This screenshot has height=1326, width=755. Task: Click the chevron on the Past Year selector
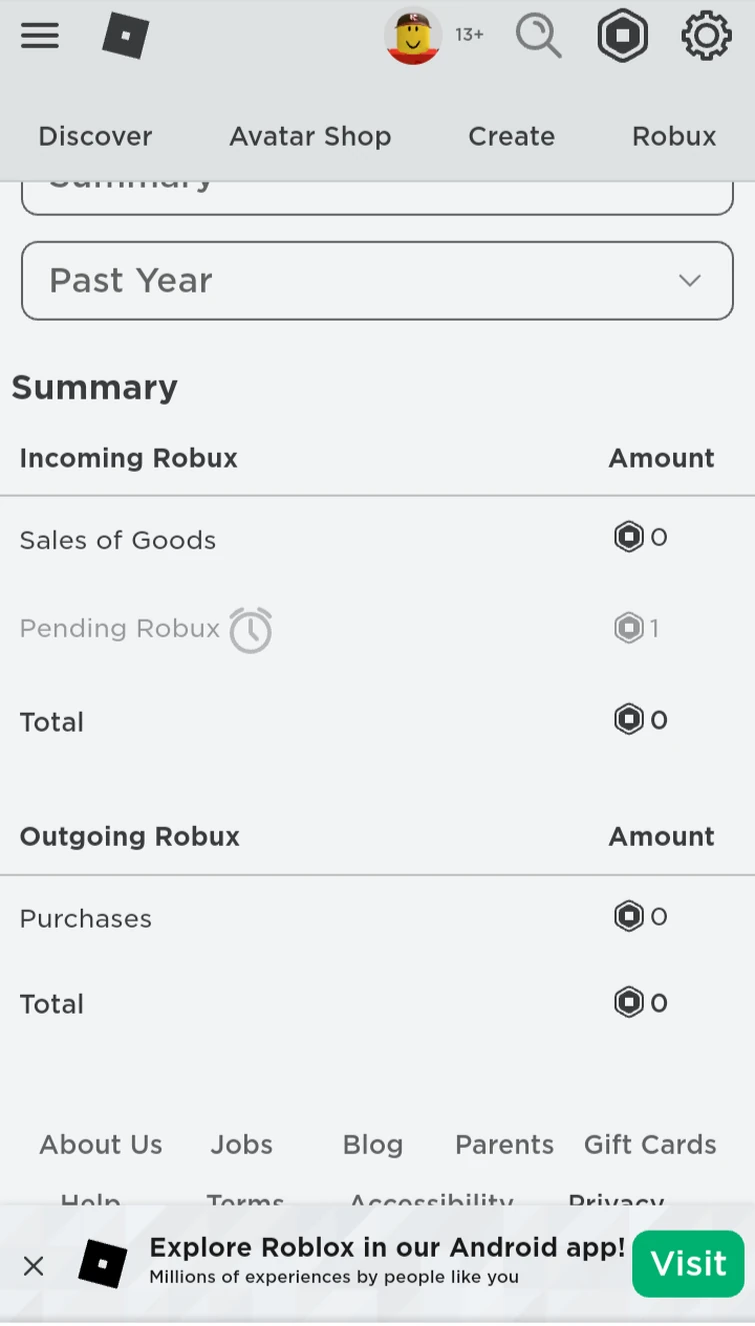pos(690,281)
